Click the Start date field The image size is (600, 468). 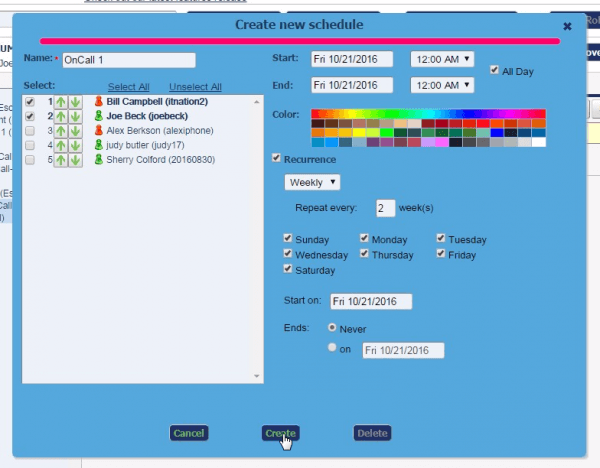click(x=352, y=59)
